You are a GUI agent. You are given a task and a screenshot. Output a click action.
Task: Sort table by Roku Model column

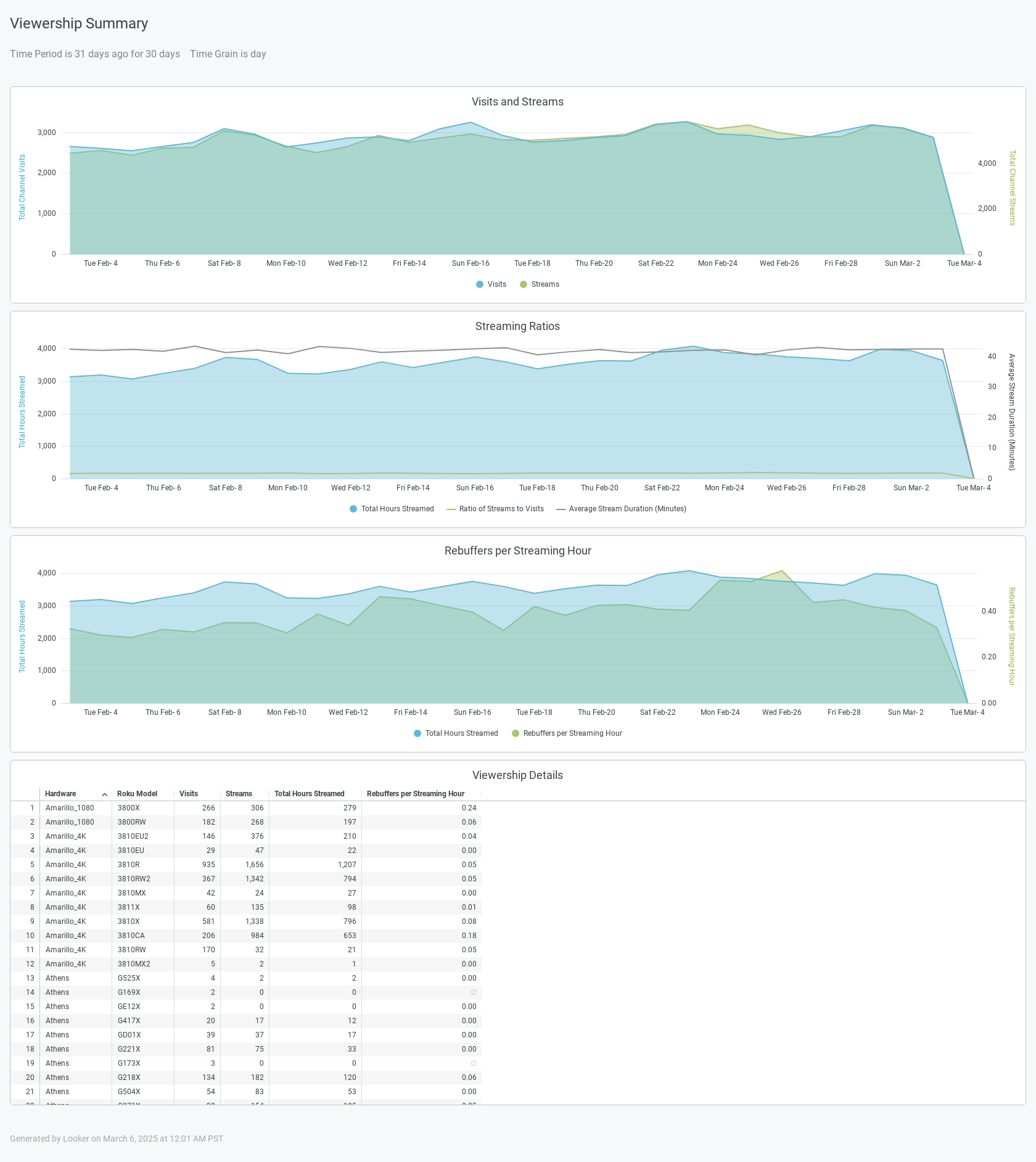(137, 794)
